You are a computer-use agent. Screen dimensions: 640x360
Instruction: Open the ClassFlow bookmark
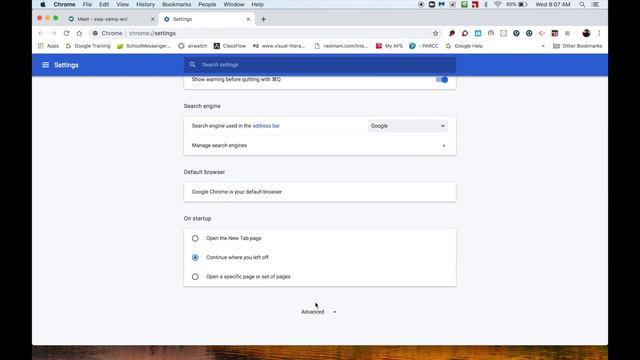[230, 46]
